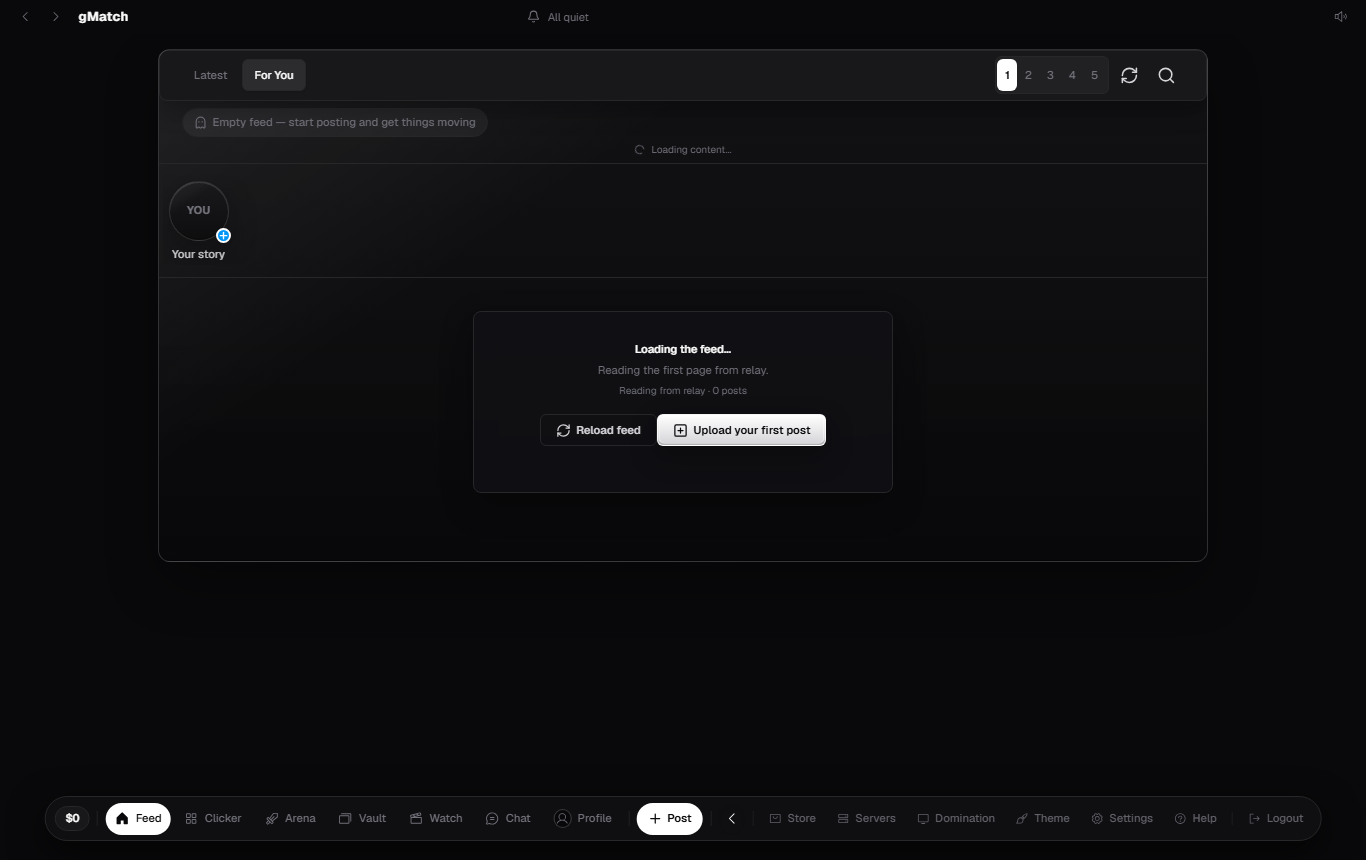Screen dimensions: 1366x860
Task: Go forward with the right arrow
Action: click(x=56, y=17)
